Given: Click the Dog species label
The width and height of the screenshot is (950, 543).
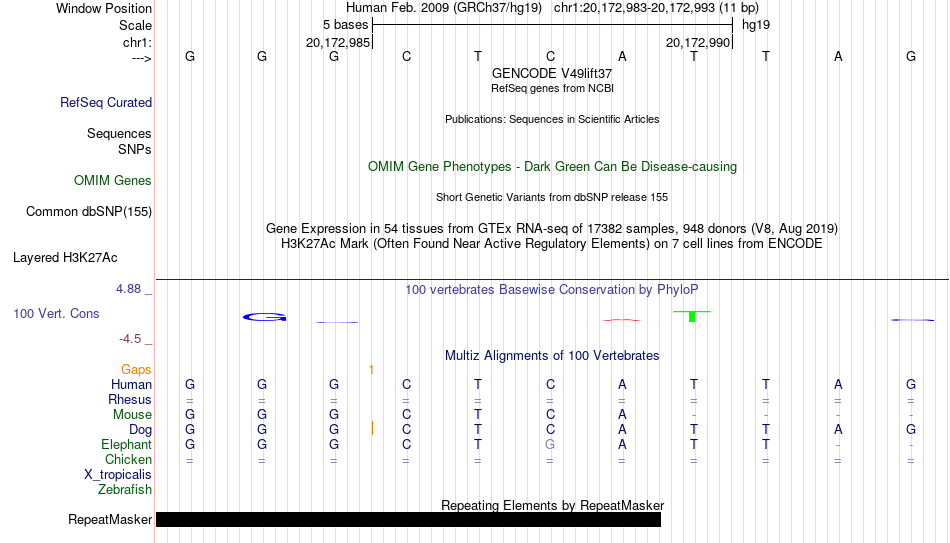Looking at the screenshot, I should click(x=141, y=430).
